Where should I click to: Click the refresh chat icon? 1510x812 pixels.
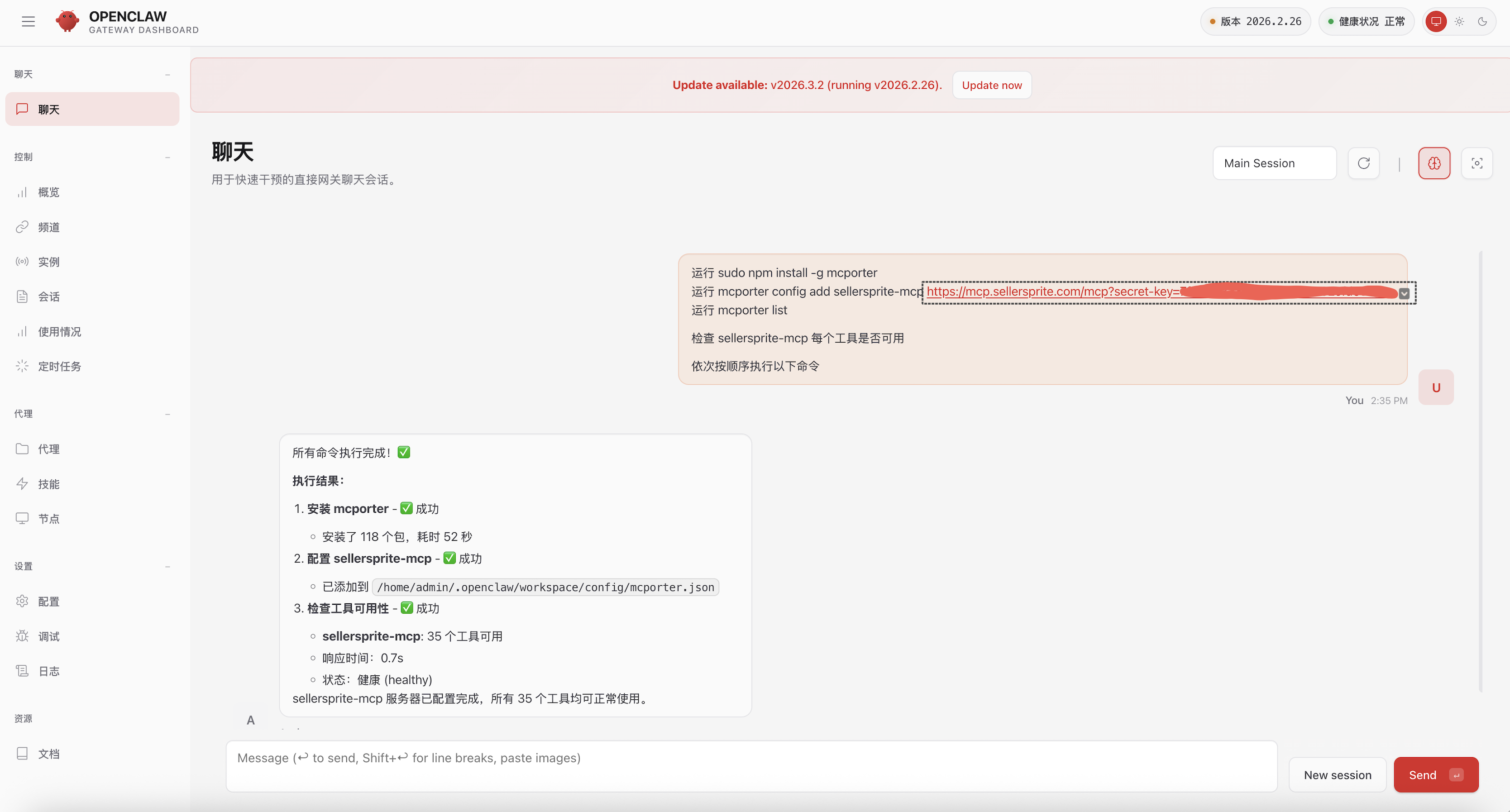(x=1363, y=163)
